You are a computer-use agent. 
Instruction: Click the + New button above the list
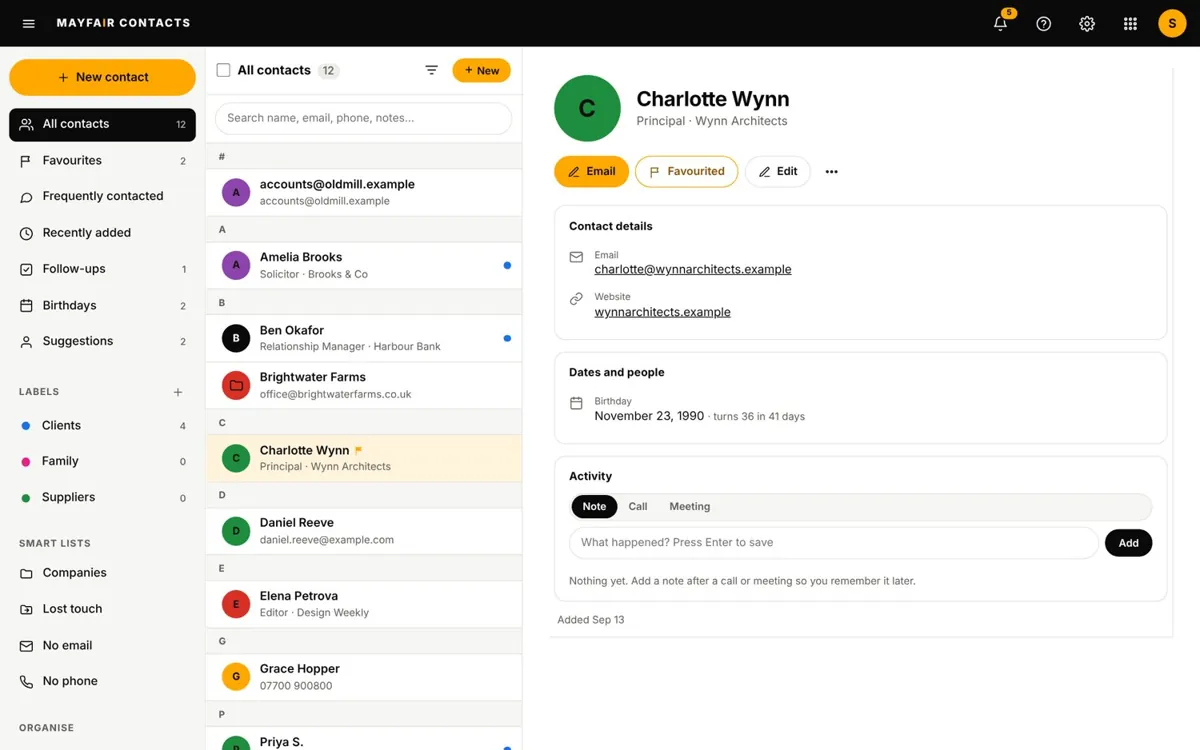481,70
